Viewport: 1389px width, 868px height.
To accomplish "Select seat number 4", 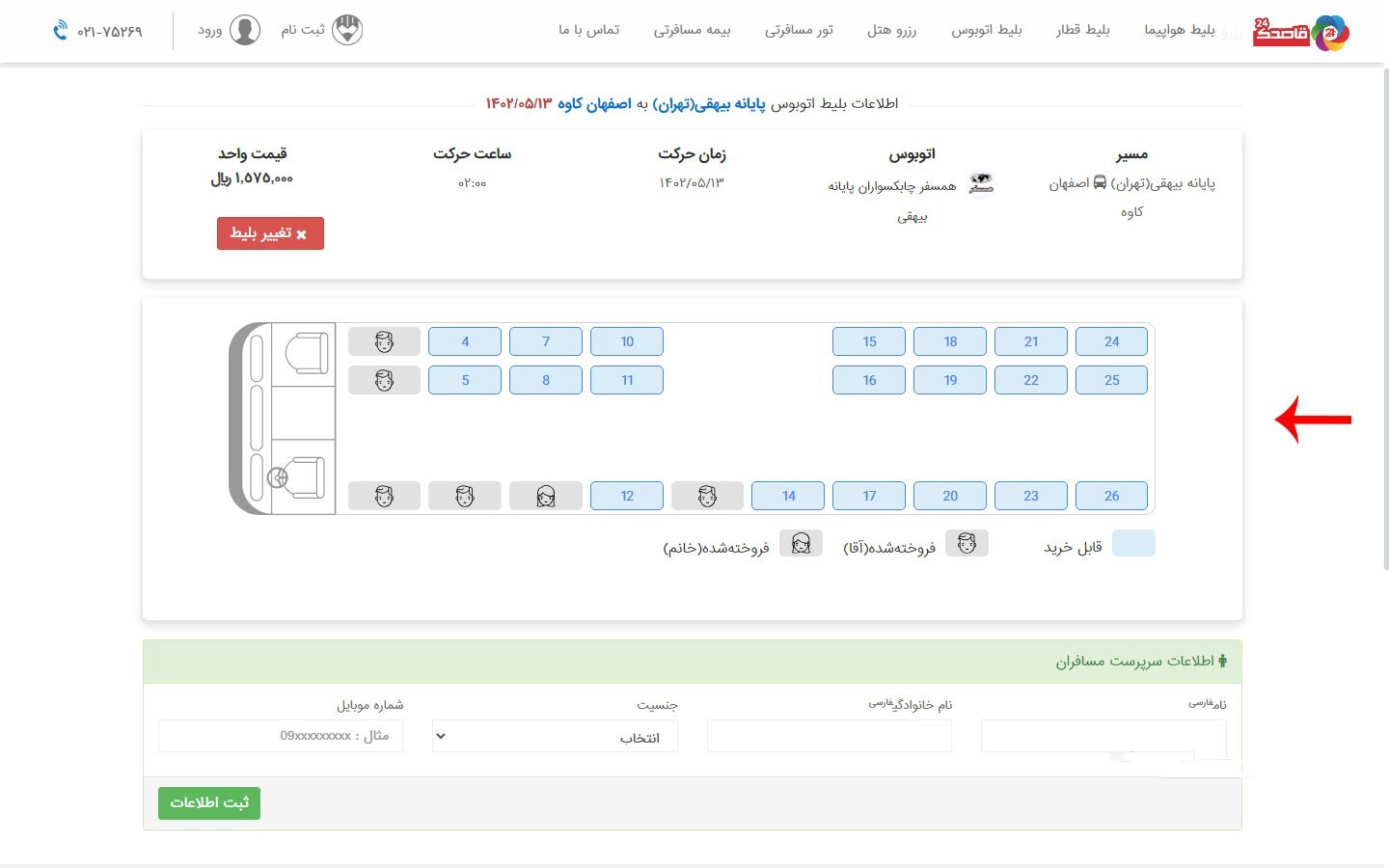I will coord(465,341).
